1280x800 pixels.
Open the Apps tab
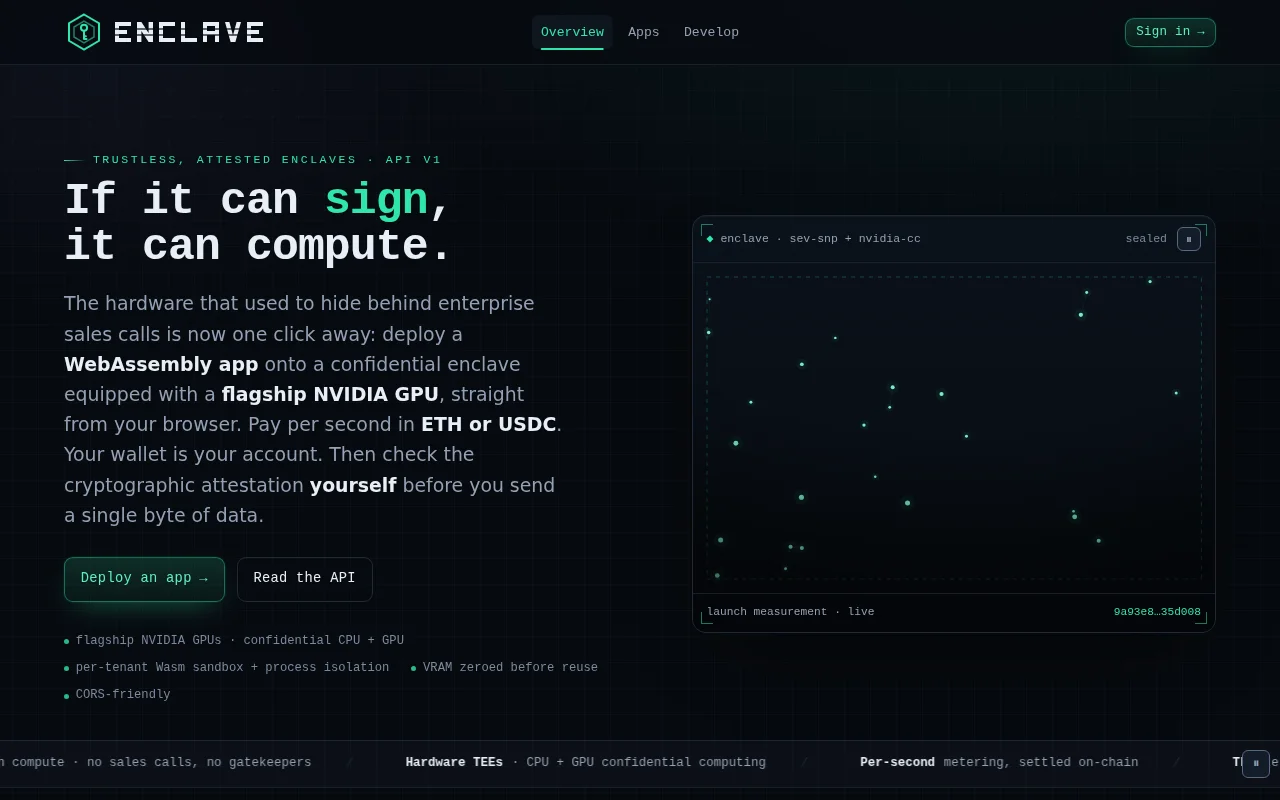(644, 32)
